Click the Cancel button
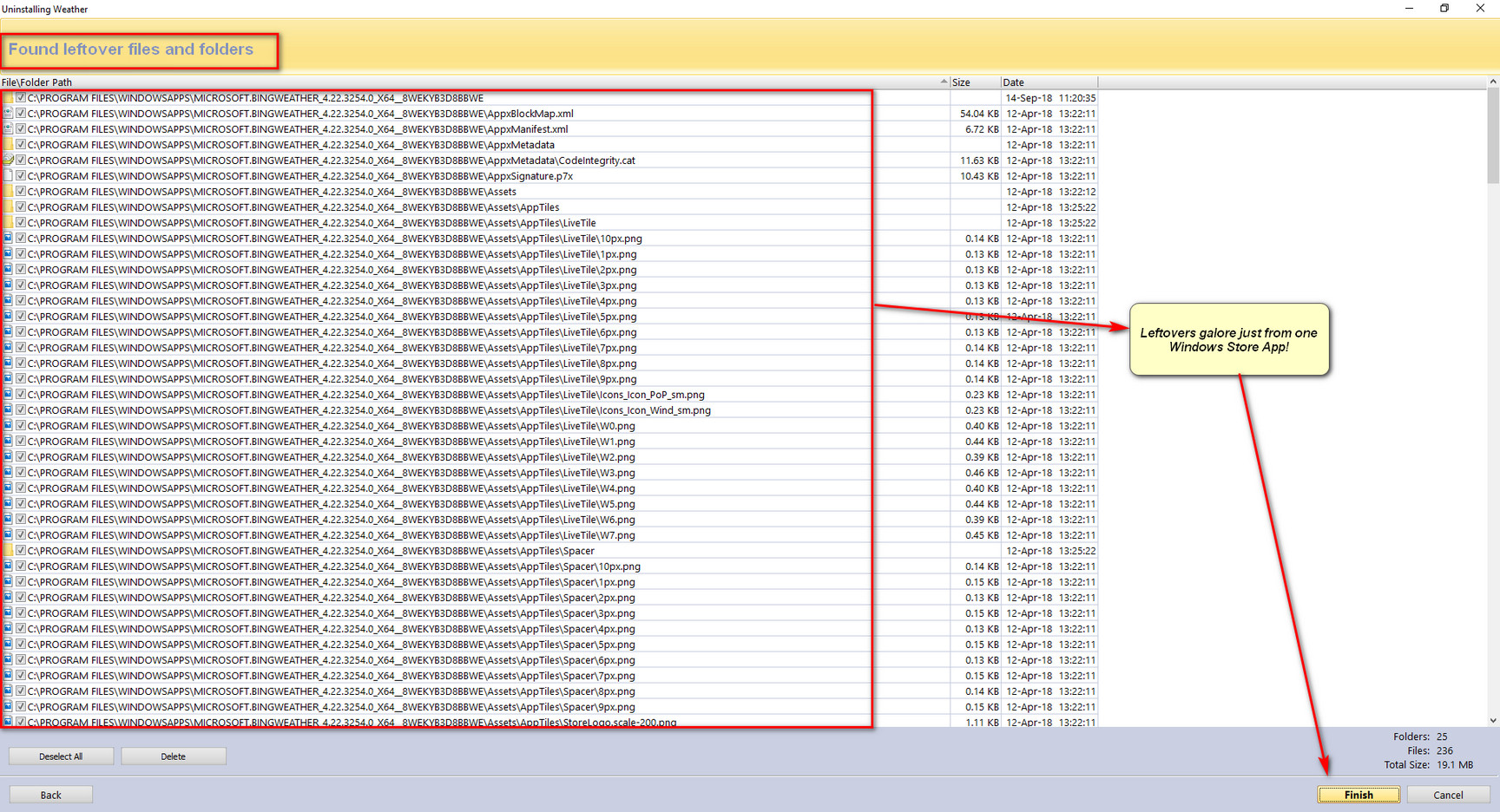Screen dimensions: 1500x812 coord(1448,795)
